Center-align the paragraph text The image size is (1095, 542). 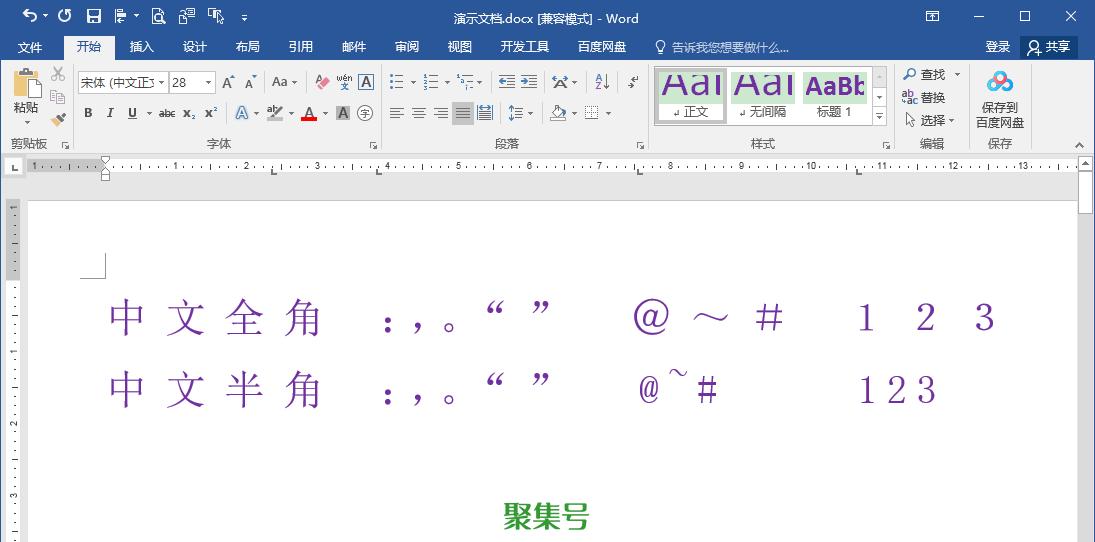pos(419,113)
